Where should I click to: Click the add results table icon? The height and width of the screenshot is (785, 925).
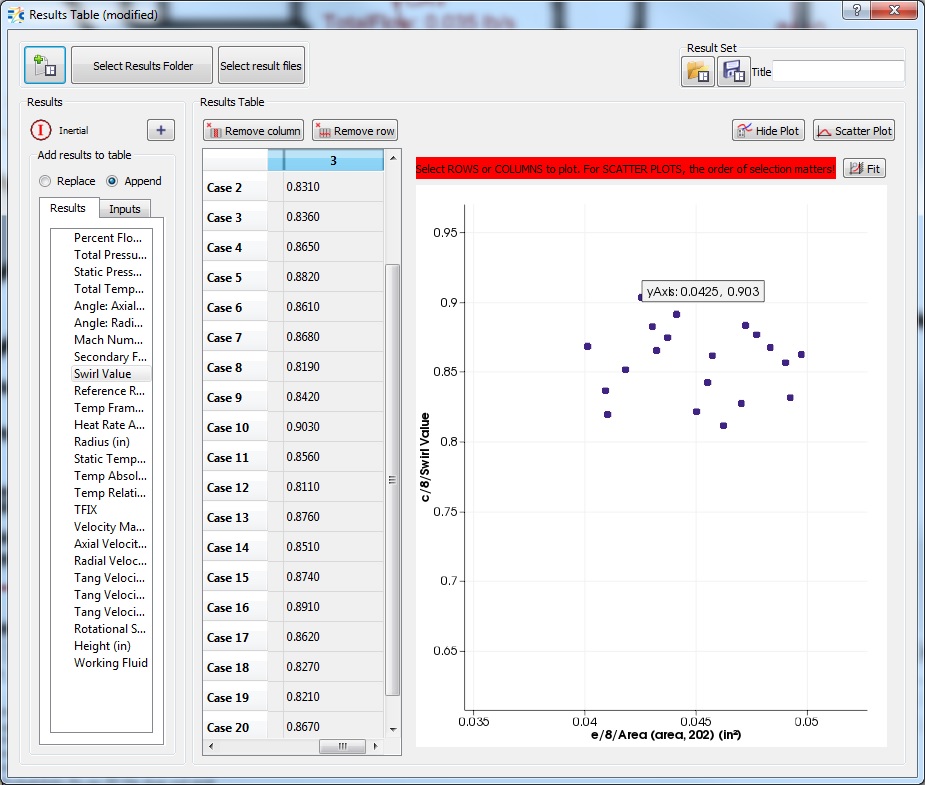click(45, 66)
